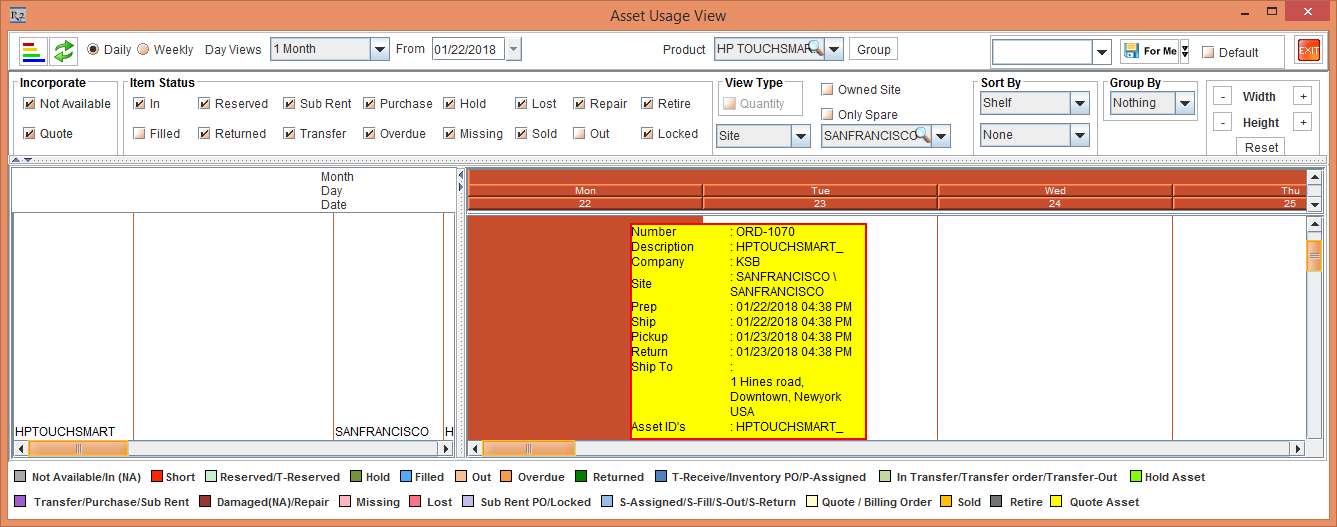Expand the Sort By Shelf dropdown
1337x527 pixels.
click(1079, 103)
